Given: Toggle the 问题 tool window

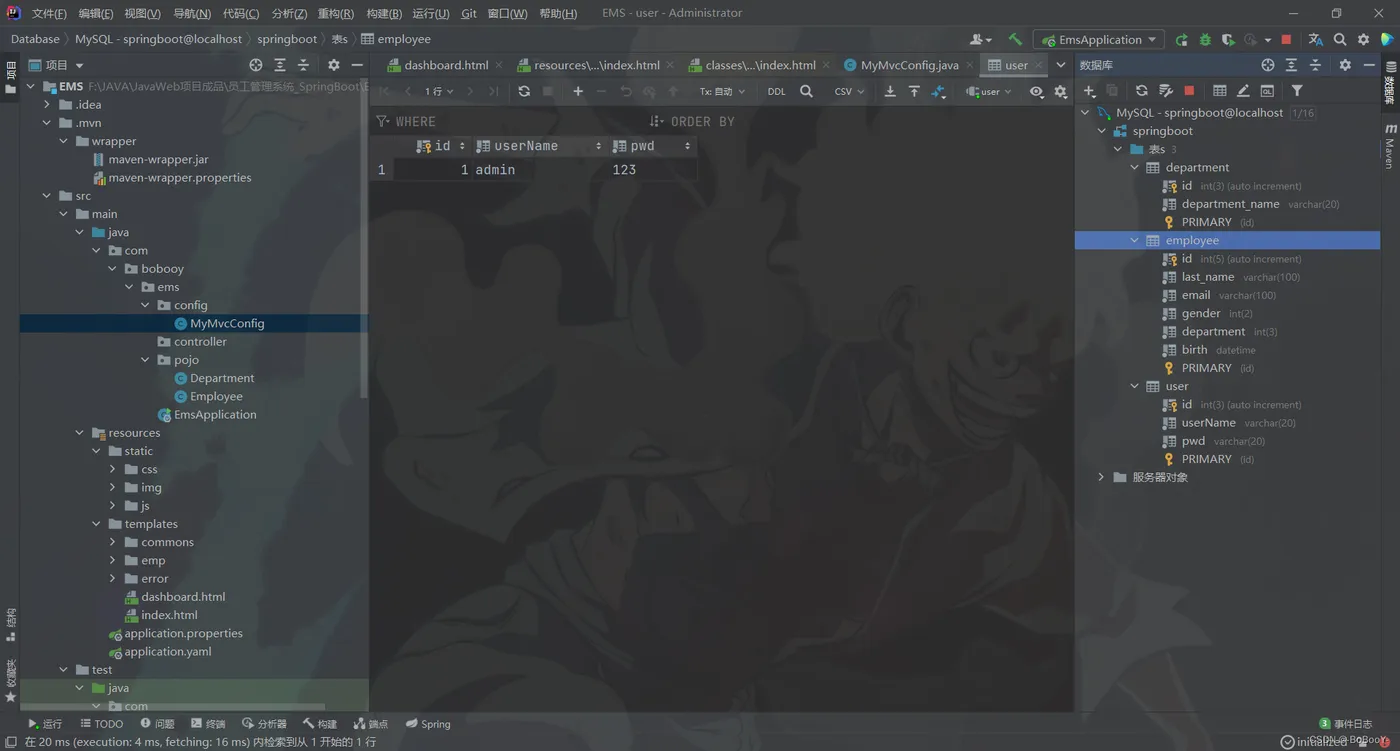Looking at the screenshot, I should coord(158,724).
